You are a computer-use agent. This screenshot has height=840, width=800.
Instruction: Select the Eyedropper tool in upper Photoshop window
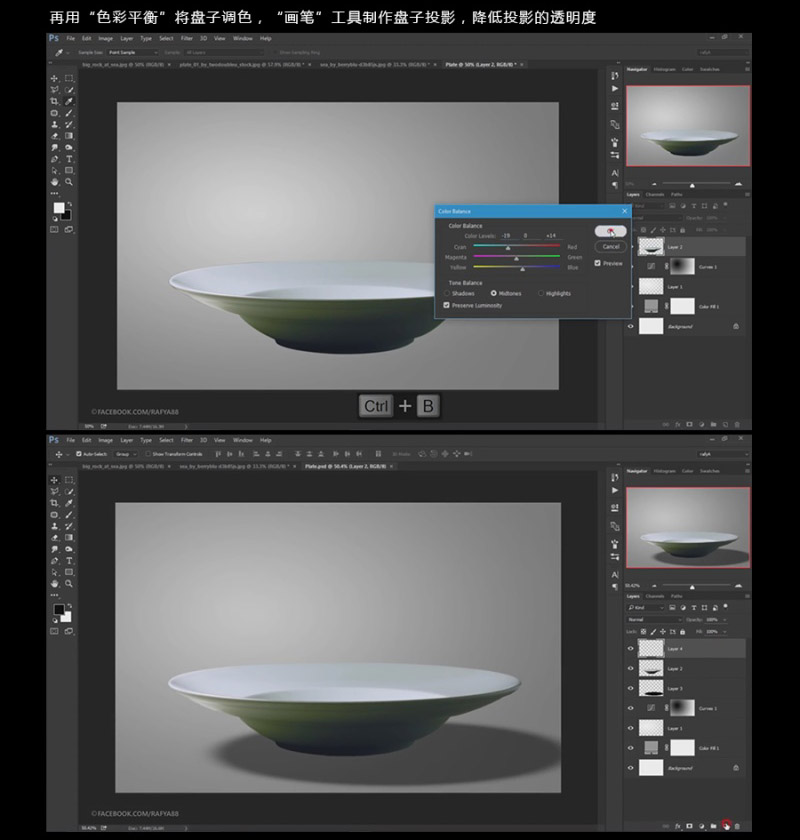point(69,101)
